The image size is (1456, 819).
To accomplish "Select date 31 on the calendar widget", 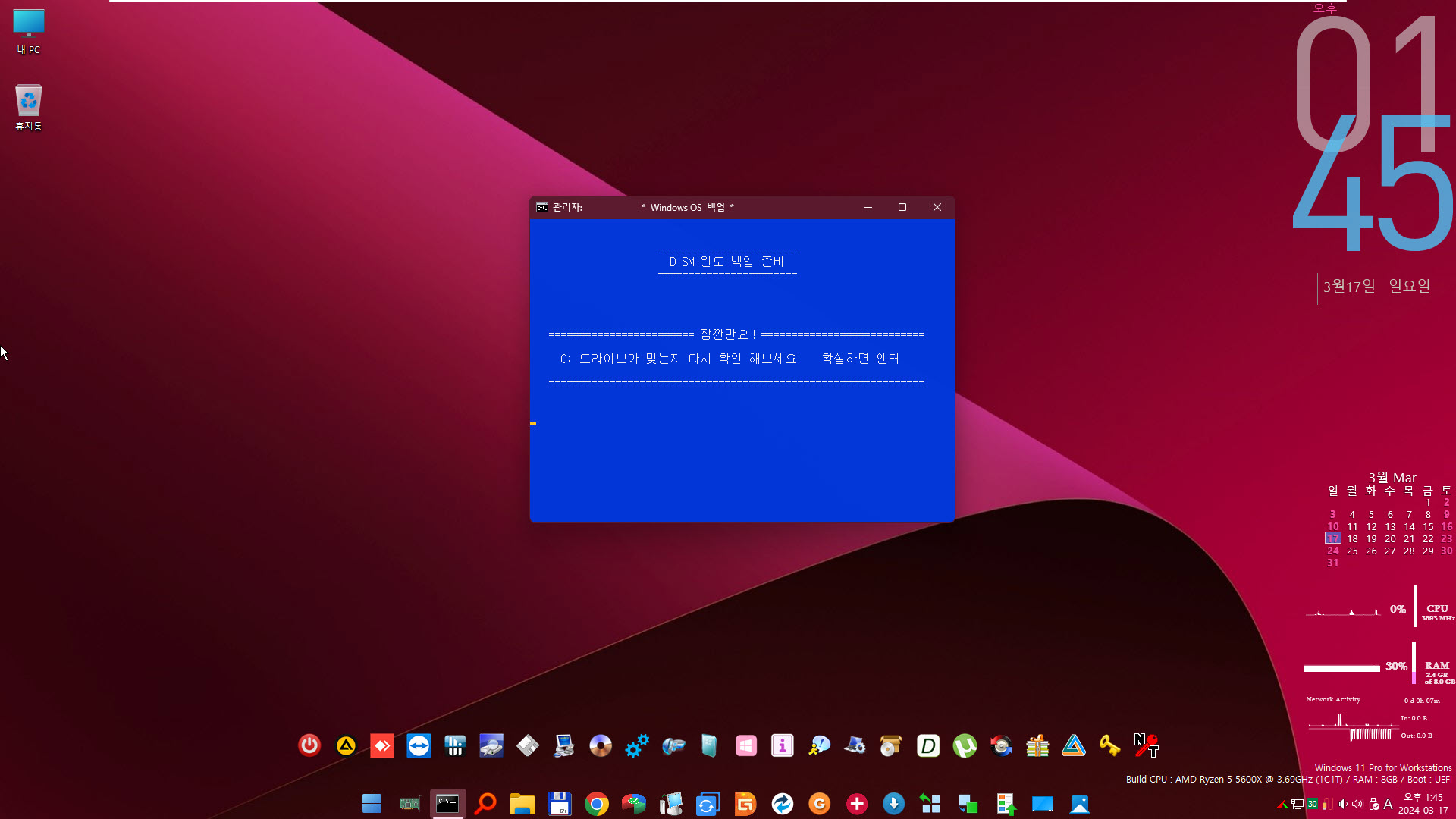I will 1332,563.
